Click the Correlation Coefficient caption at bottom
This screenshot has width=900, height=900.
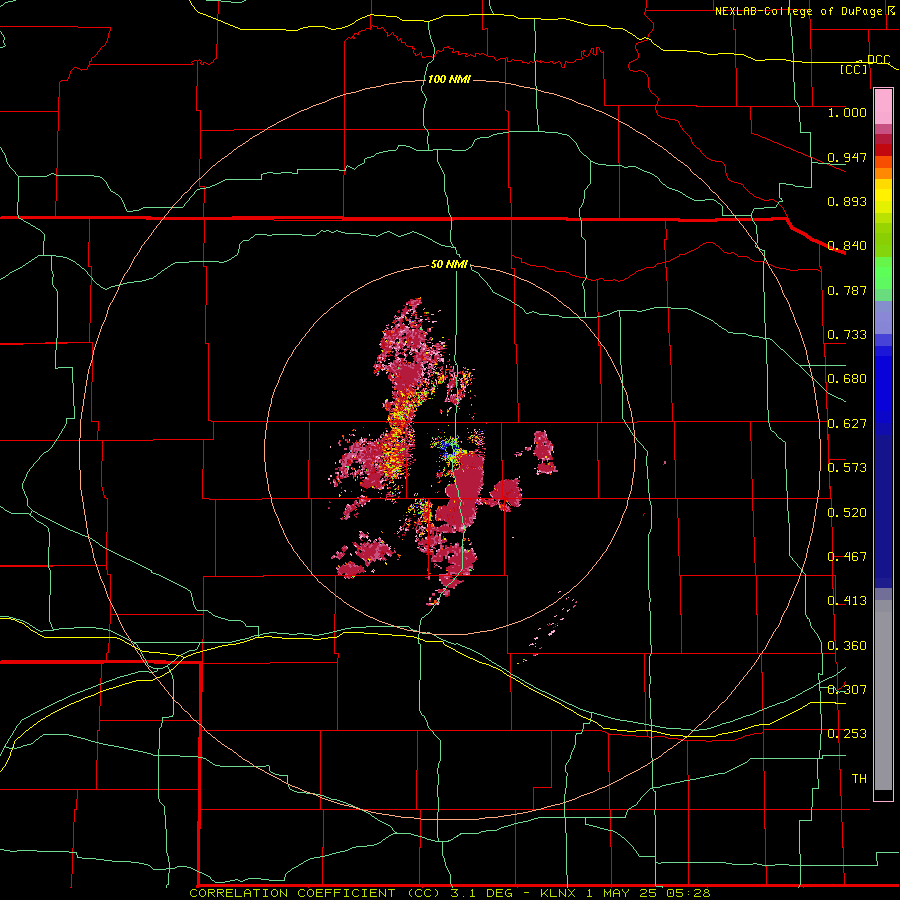click(450, 893)
